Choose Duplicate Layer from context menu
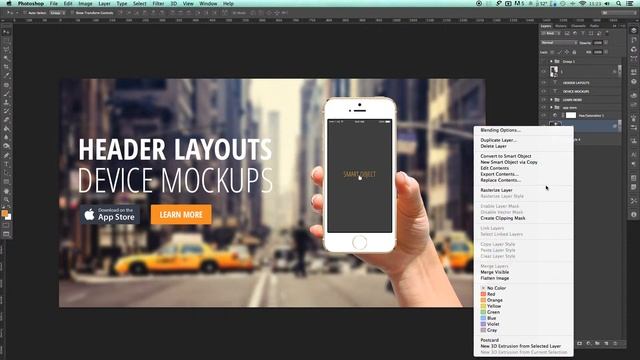This screenshot has width=640, height=360. [498, 140]
